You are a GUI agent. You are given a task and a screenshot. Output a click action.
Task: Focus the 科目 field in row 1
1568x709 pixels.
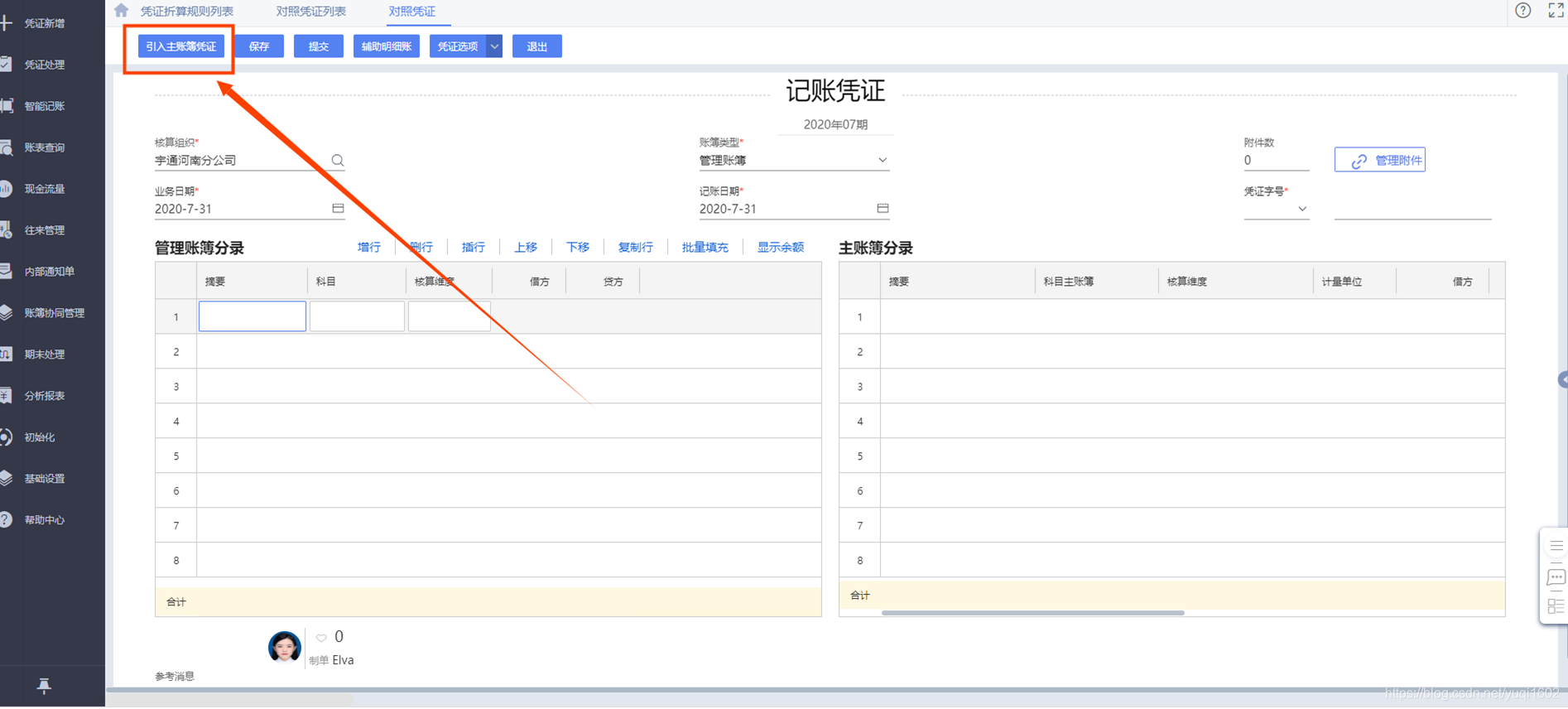coord(357,316)
